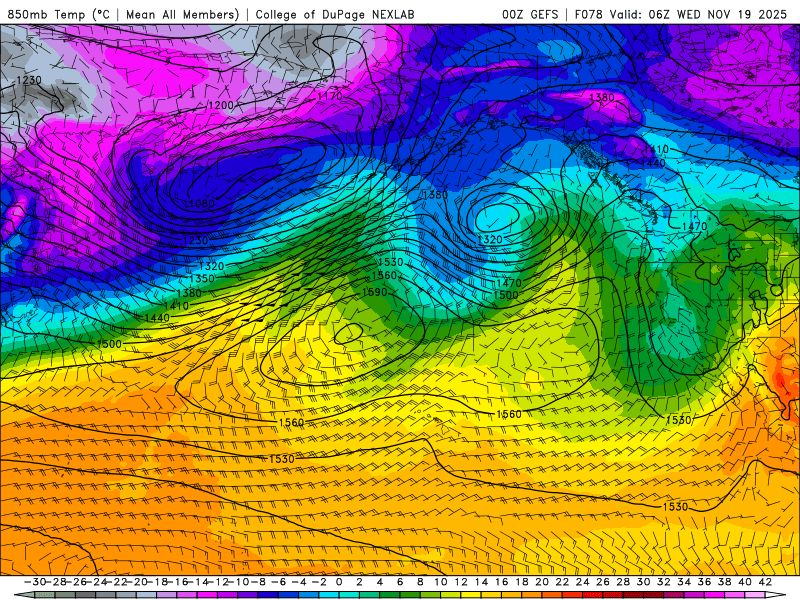Viewport: 800px width, 600px height.
Task: Click the -28 color bar label
Action: tap(57, 582)
